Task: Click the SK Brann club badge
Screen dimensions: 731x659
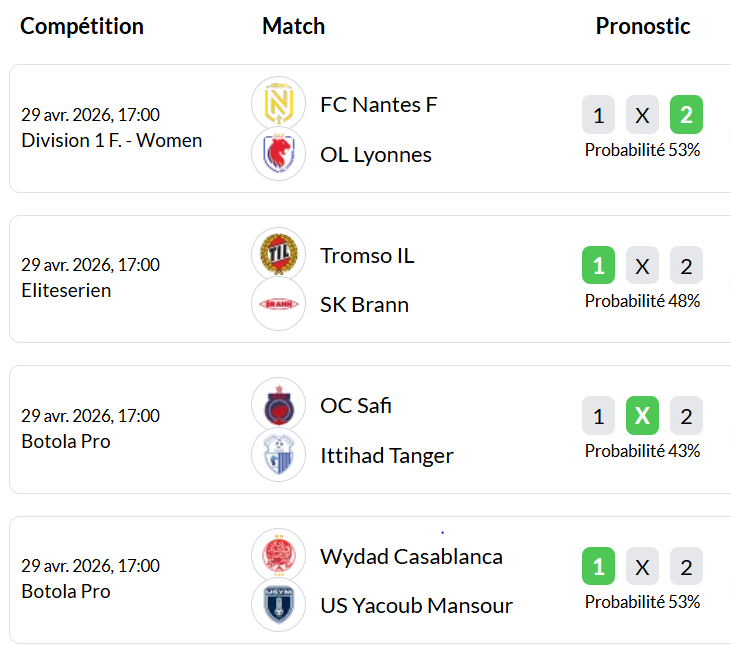Action: pos(278,304)
